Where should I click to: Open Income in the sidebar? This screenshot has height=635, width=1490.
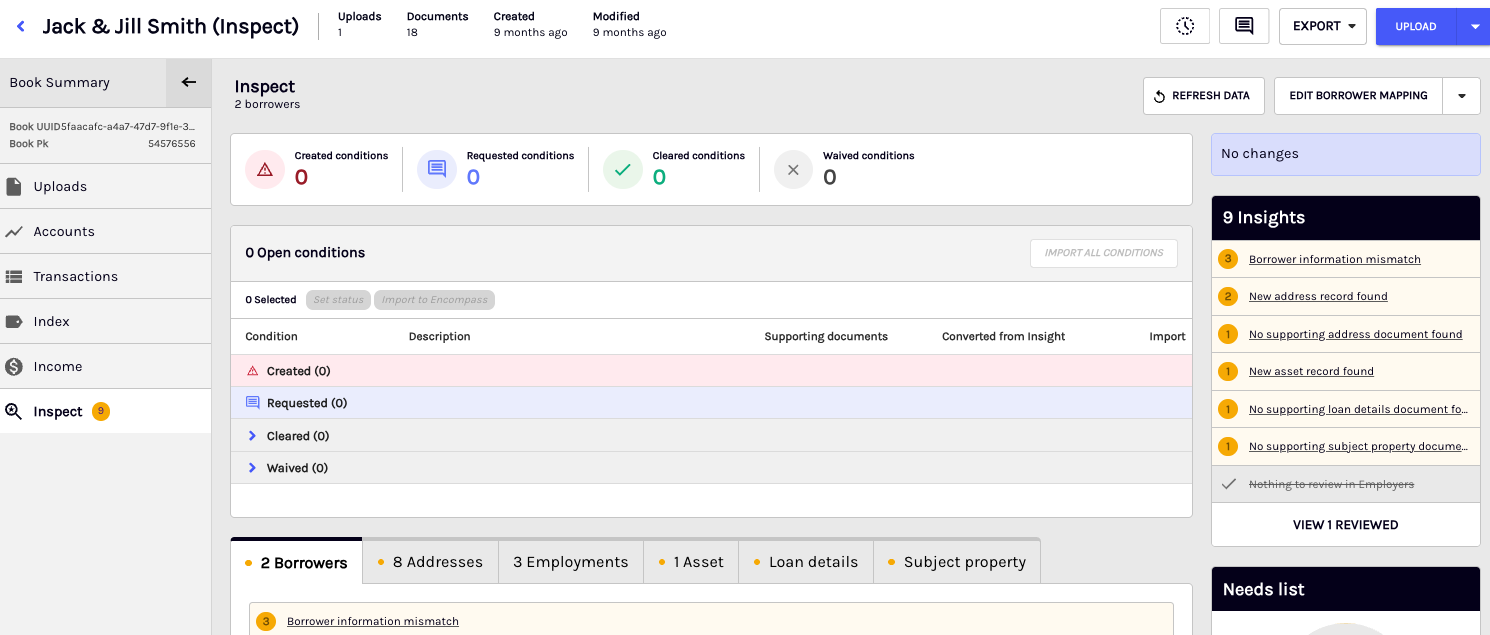tap(105, 367)
